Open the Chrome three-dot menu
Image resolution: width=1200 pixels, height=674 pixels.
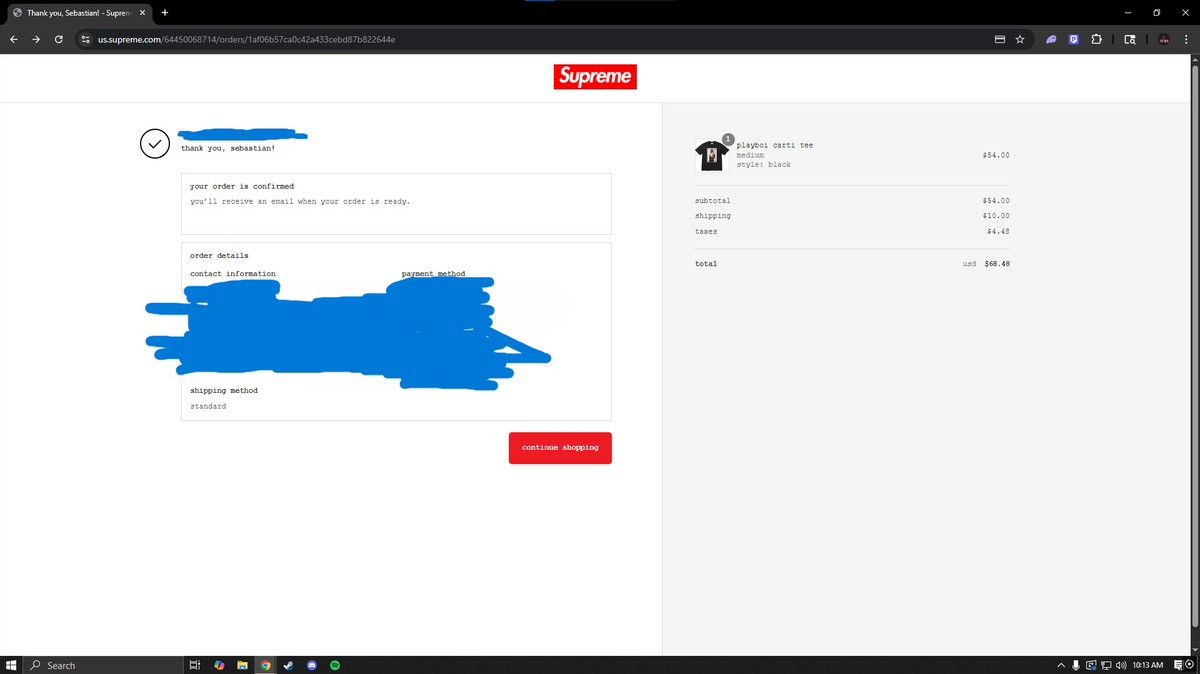(1186, 39)
